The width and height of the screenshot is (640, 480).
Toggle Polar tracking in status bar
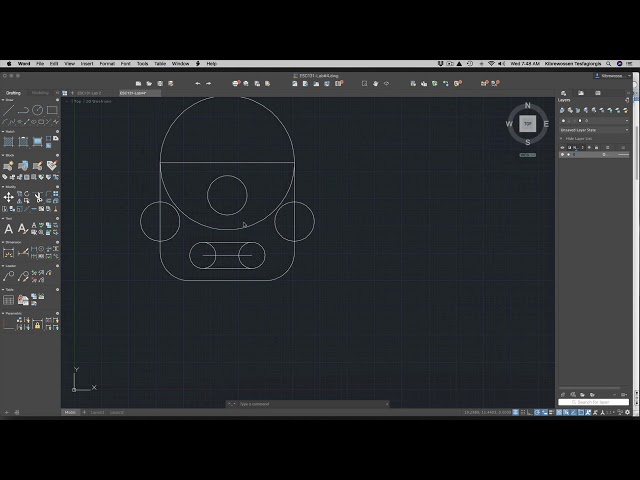537,413
